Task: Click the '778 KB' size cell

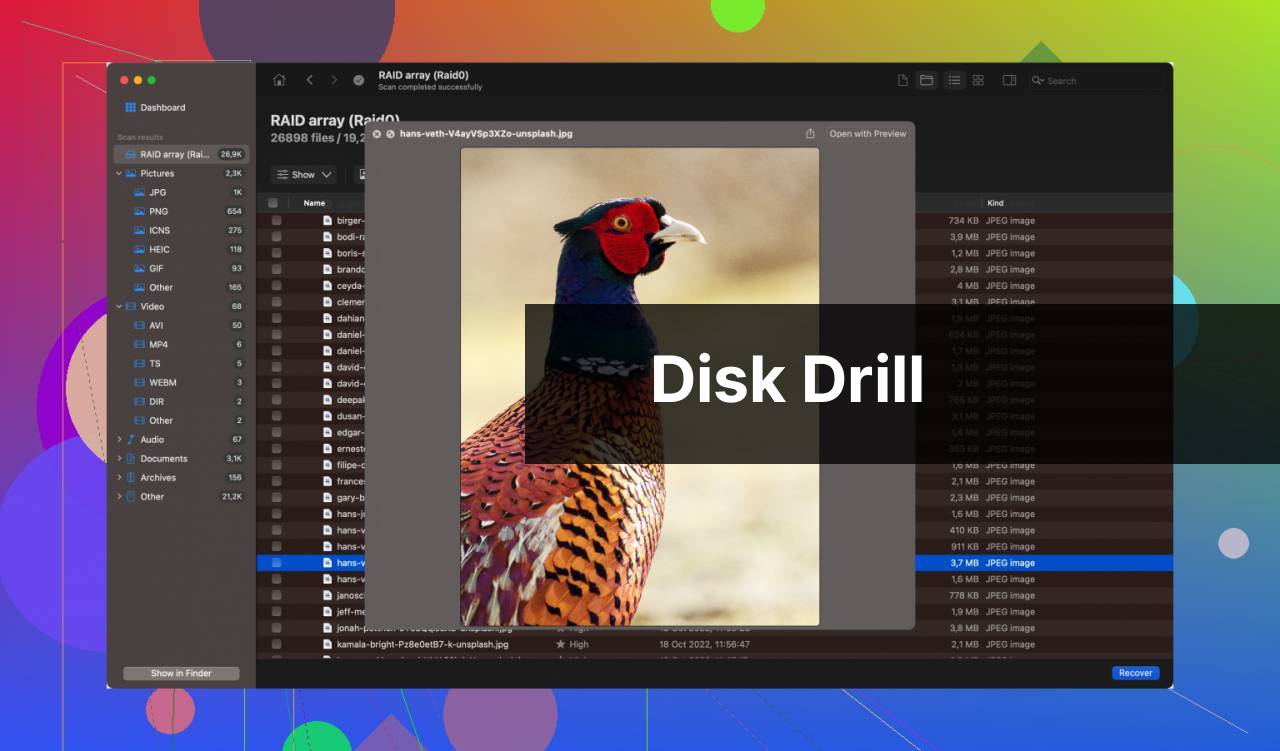Action: pyautogui.click(x=964, y=595)
